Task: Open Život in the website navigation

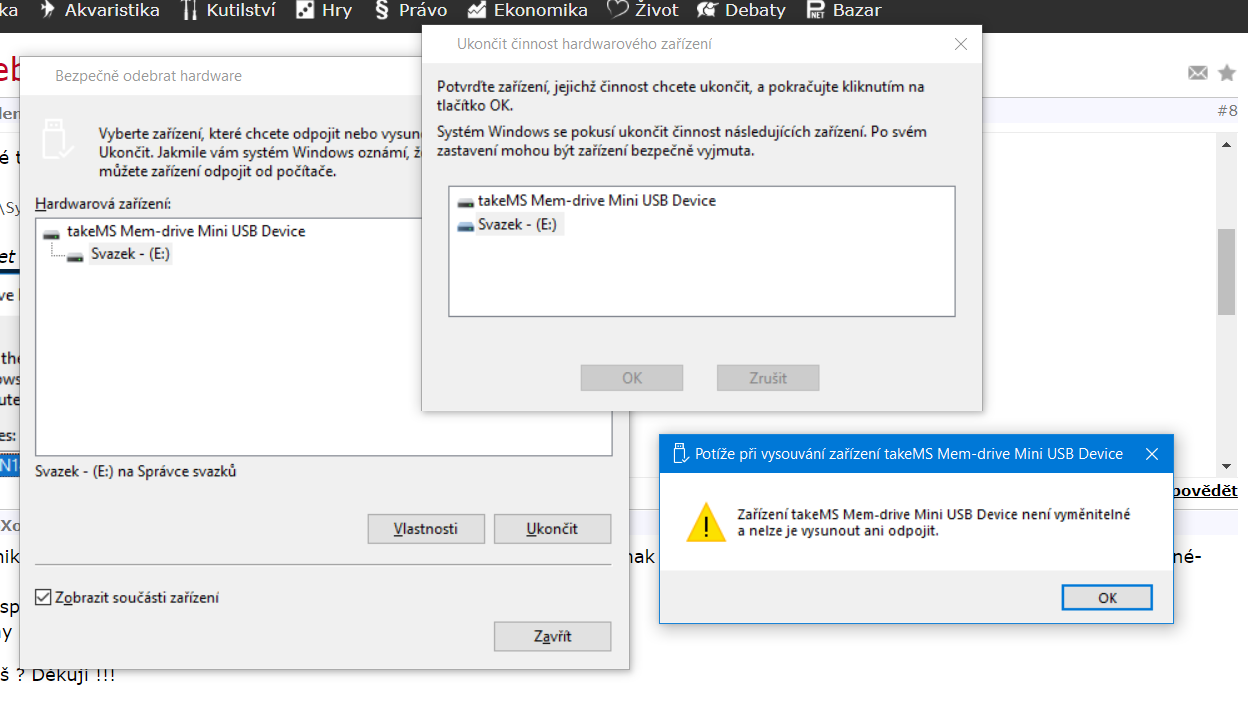Action: (658, 11)
